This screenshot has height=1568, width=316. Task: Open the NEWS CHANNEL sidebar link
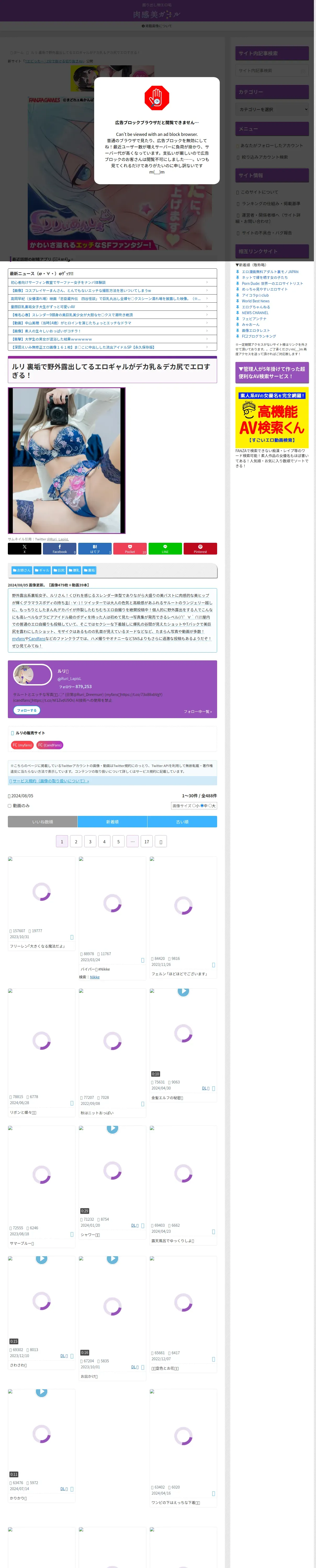coord(255,313)
